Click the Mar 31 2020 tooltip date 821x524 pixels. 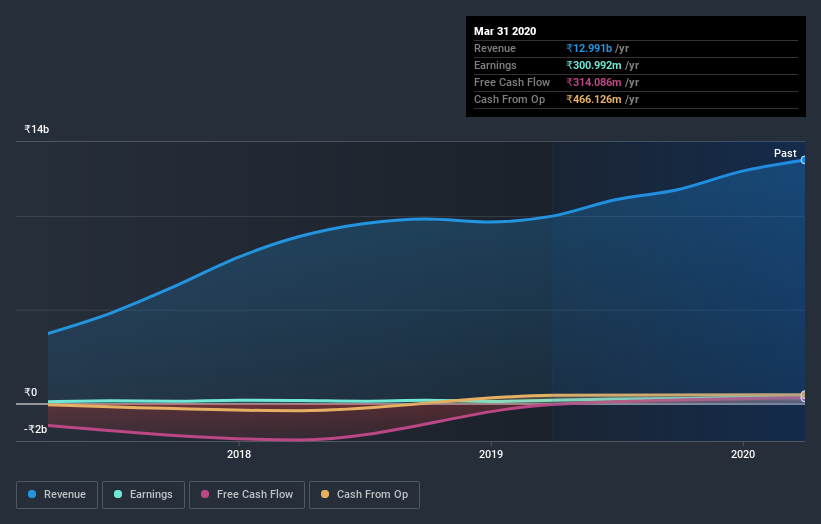(505, 31)
